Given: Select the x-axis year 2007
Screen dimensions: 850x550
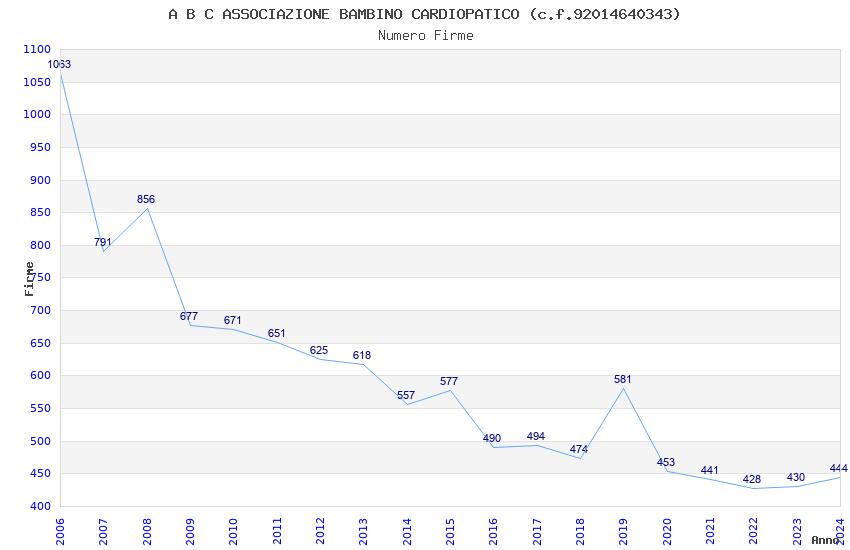Looking at the screenshot, I should [x=103, y=531].
